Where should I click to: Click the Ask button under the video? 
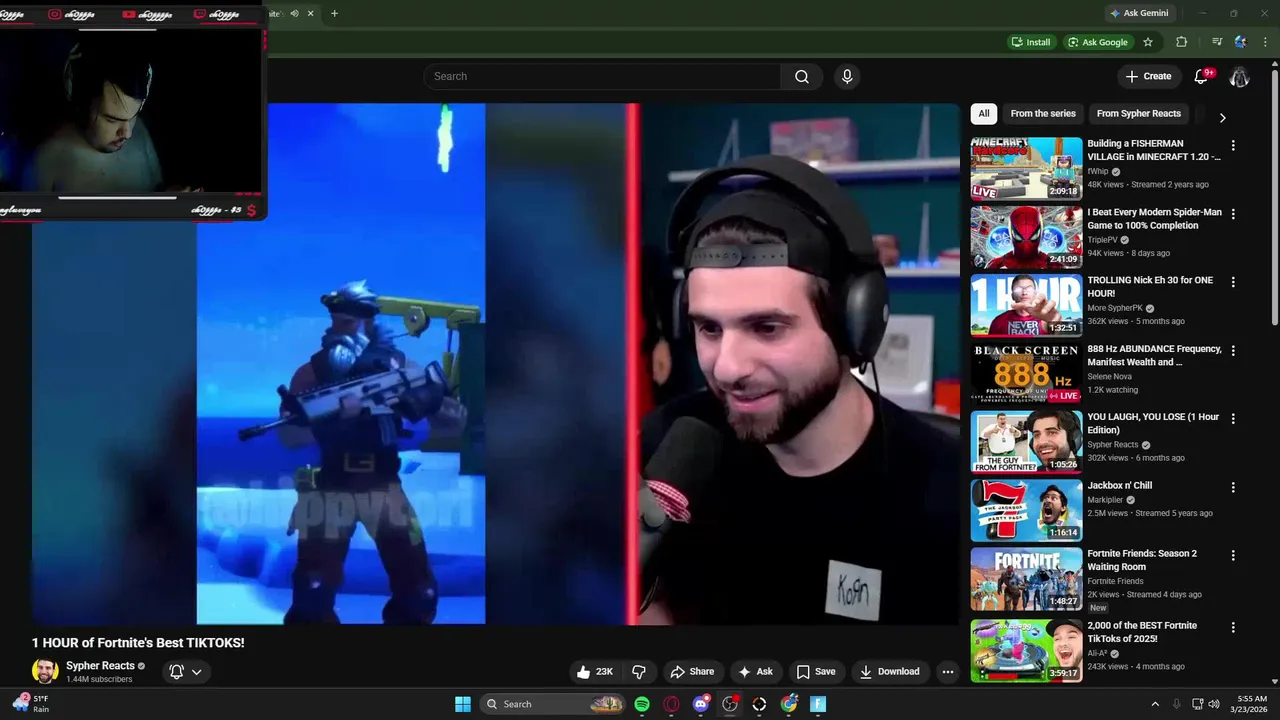[x=755, y=672]
